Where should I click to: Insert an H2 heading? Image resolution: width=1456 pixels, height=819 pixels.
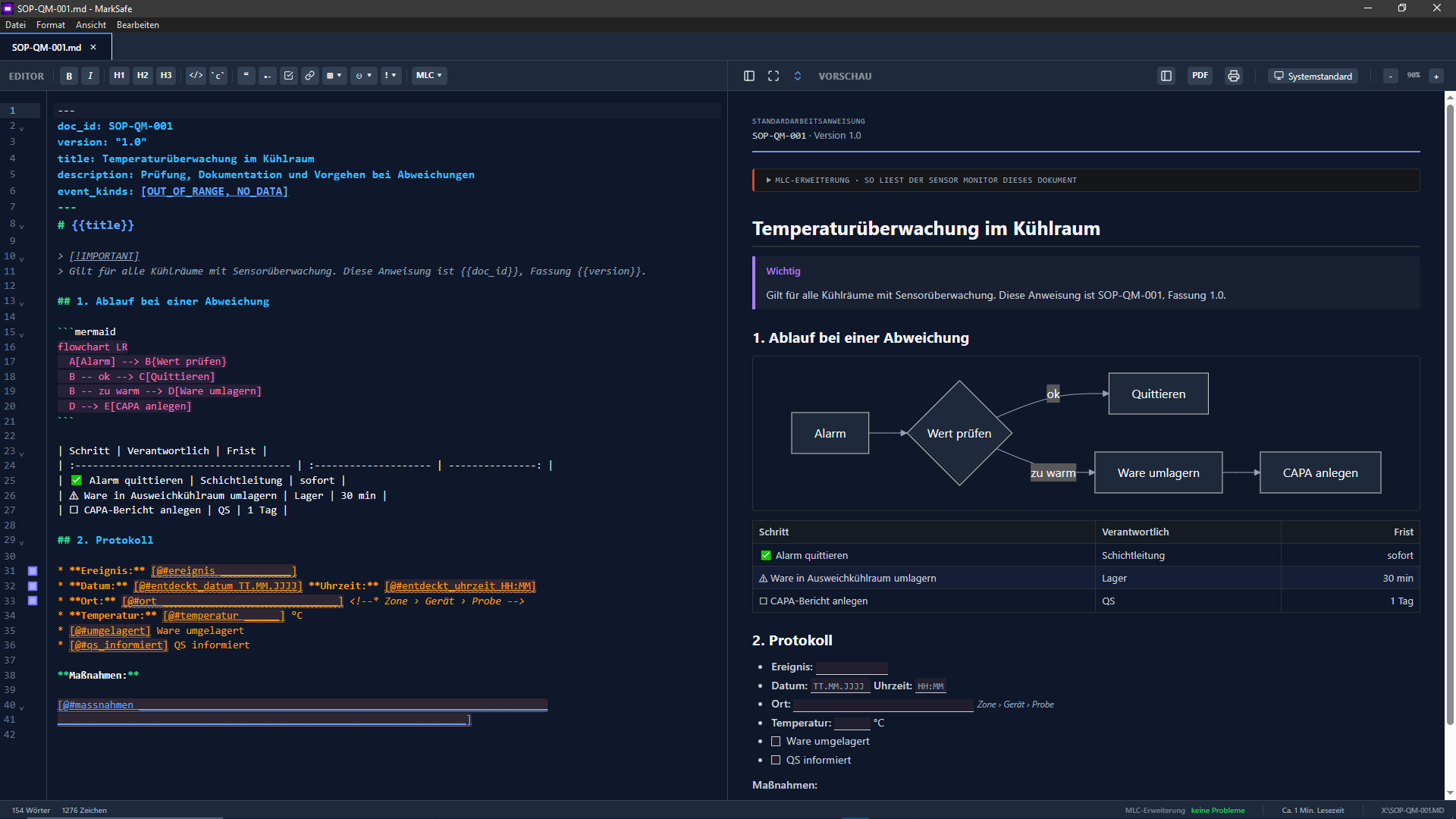tap(143, 76)
